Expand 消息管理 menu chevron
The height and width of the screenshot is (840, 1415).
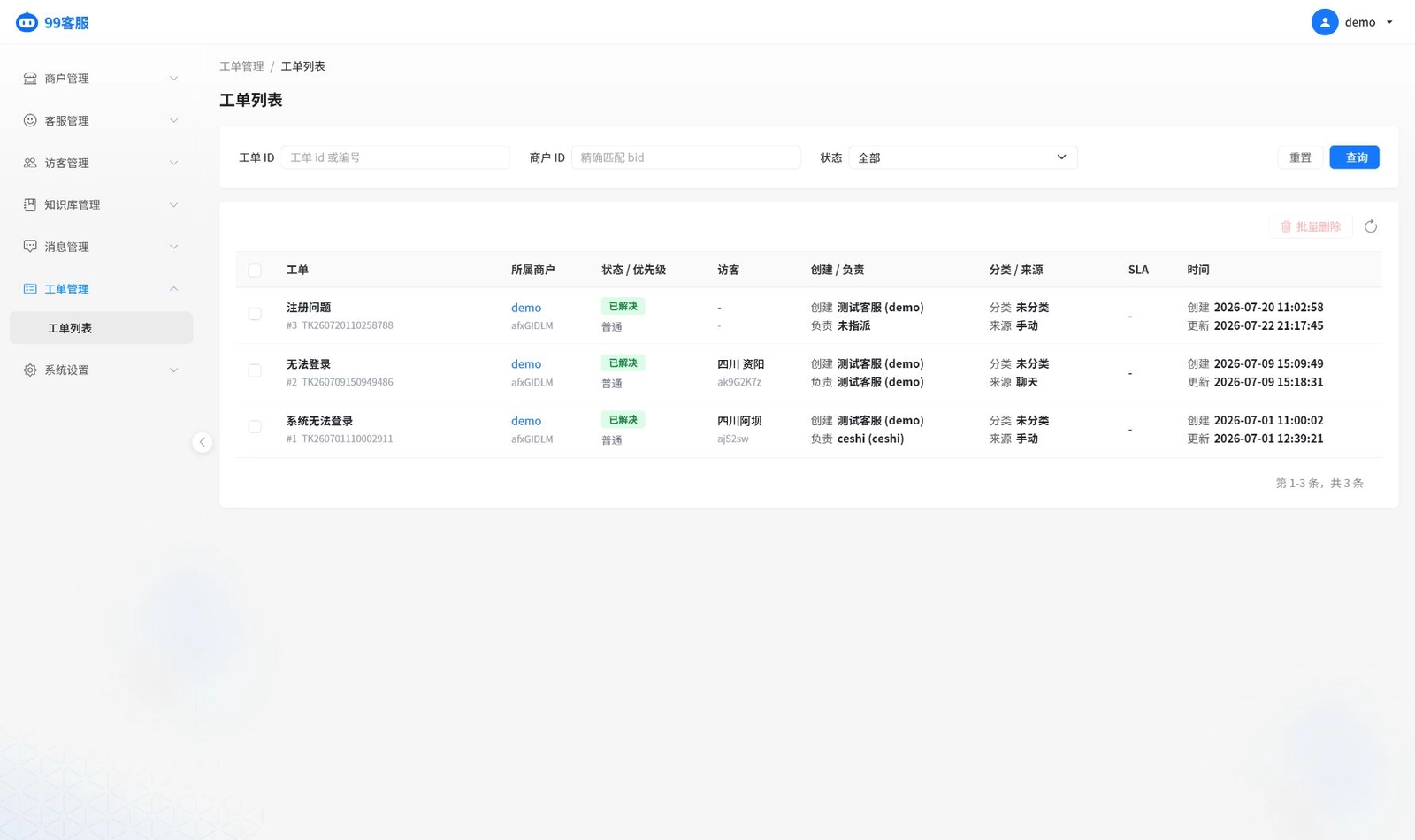pyautogui.click(x=173, y=247)
